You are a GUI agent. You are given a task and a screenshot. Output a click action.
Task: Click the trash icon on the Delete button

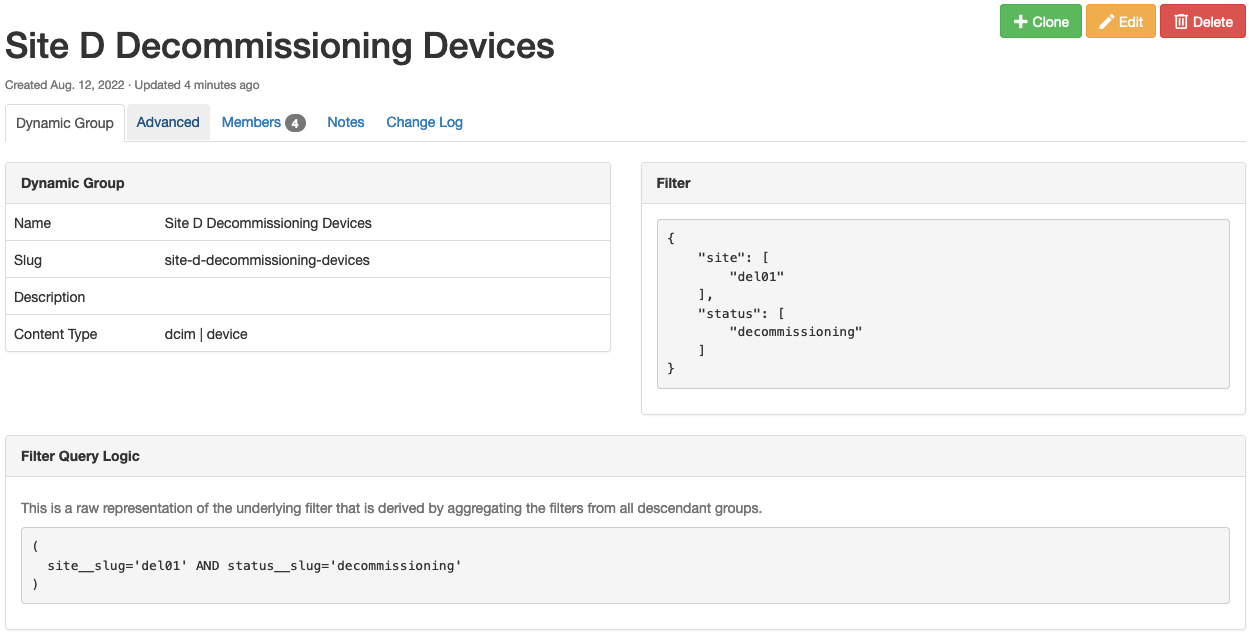pos(1181,22)
